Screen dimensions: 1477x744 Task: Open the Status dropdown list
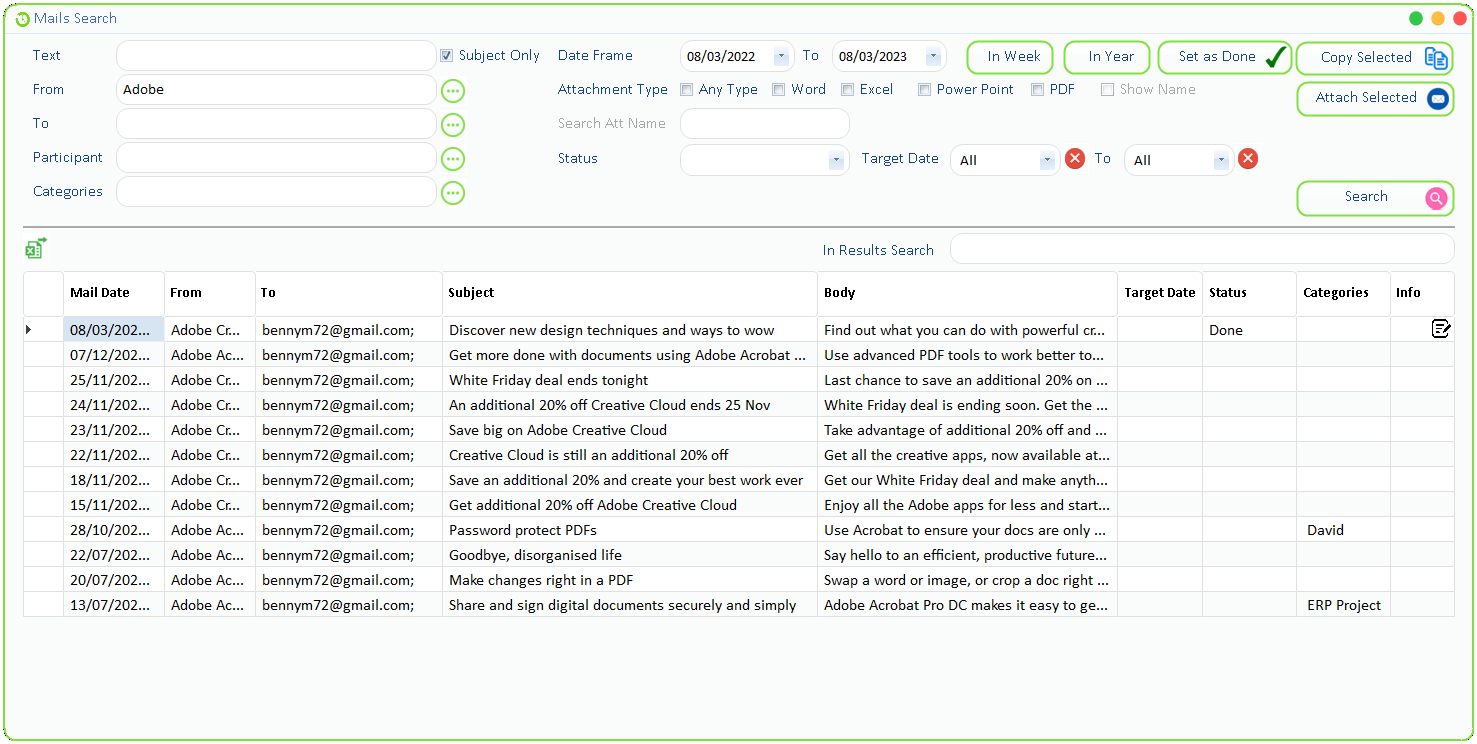[837, 158]
